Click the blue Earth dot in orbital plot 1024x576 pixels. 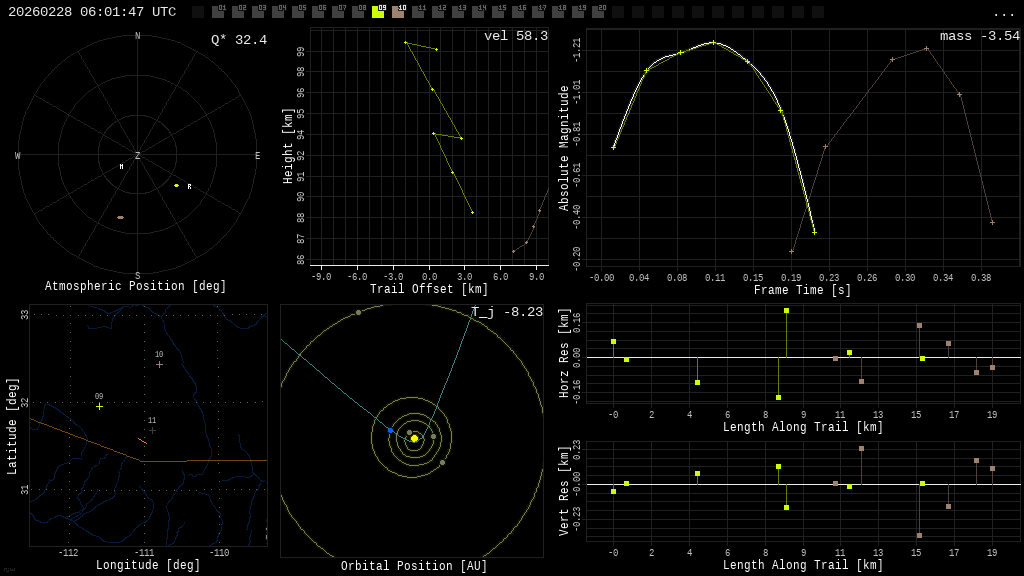pyautogui.click(x=390, y=430)
